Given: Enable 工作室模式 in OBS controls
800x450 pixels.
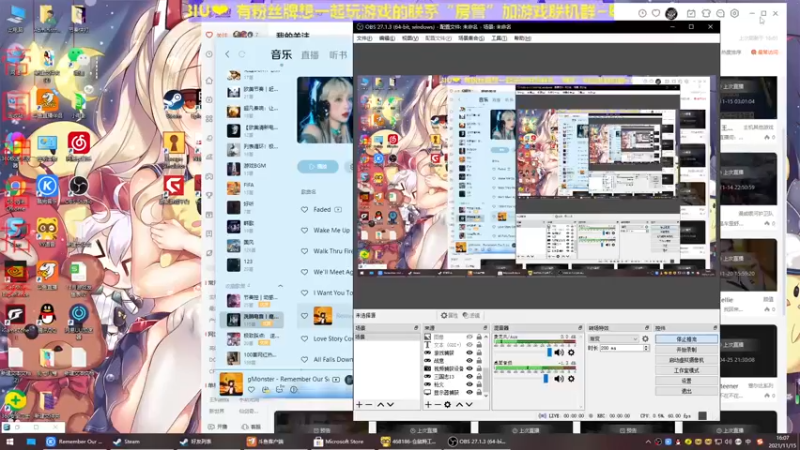Looking at the screenshot, I should click(x=686, y=370).
